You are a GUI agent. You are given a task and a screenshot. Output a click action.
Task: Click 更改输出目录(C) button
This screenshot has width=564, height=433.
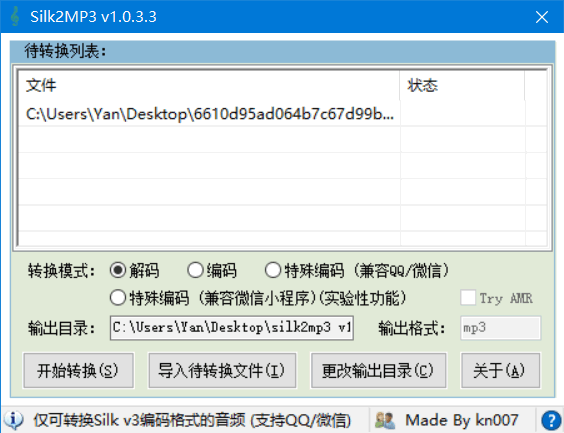tap(378, 370)
